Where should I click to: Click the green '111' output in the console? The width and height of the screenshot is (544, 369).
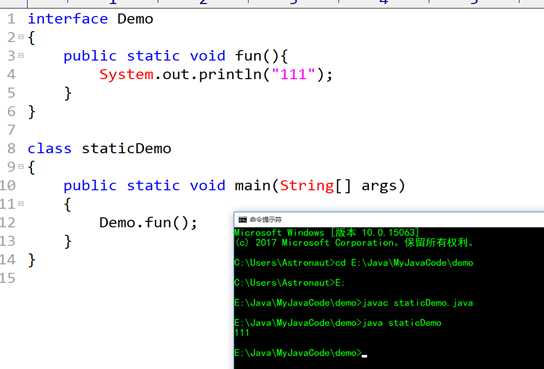242,333
